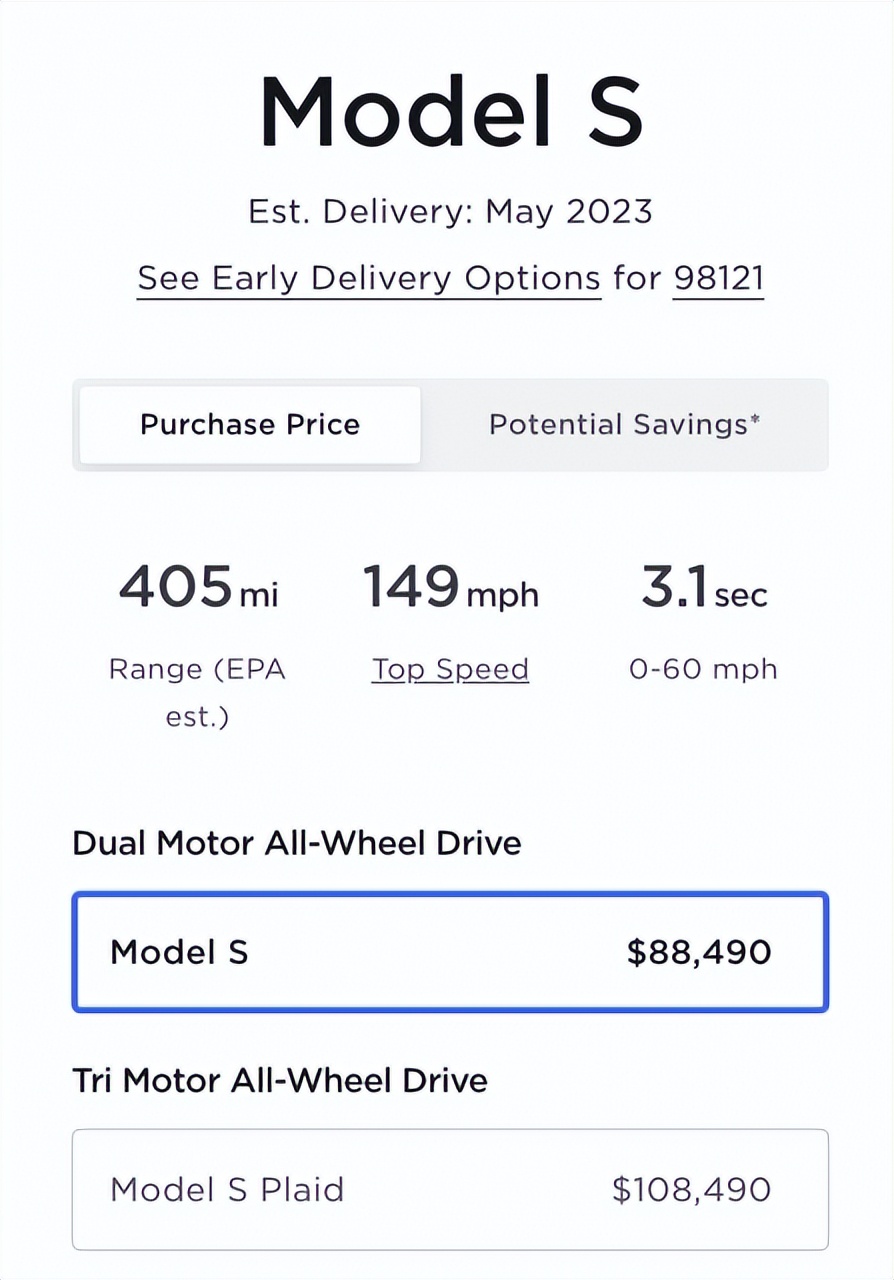The height and width of the screenshot is (1280, 894).
Task: Click the 98121 zip code link
Action: [x=718, y=278]
